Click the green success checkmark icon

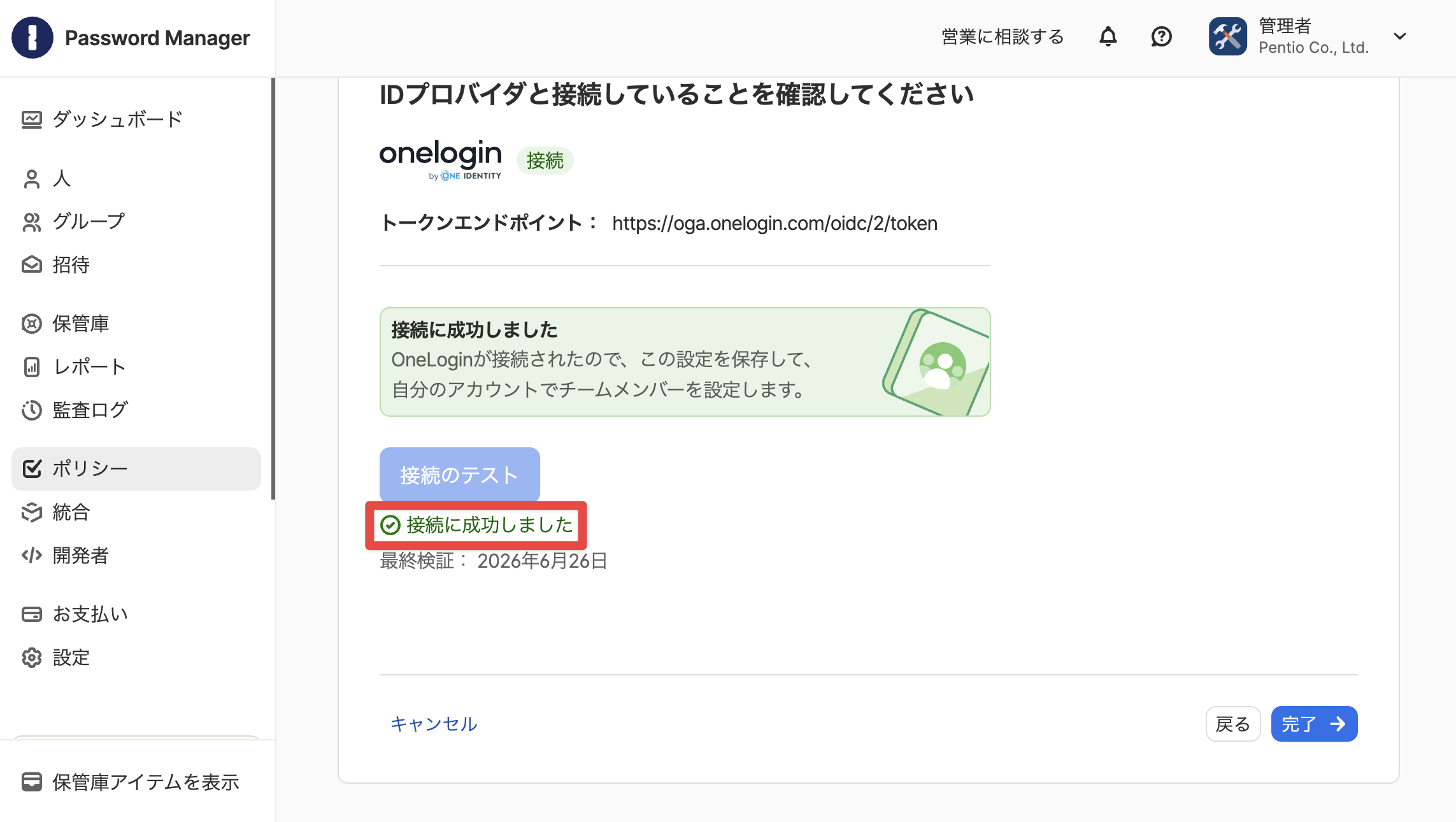390,525
